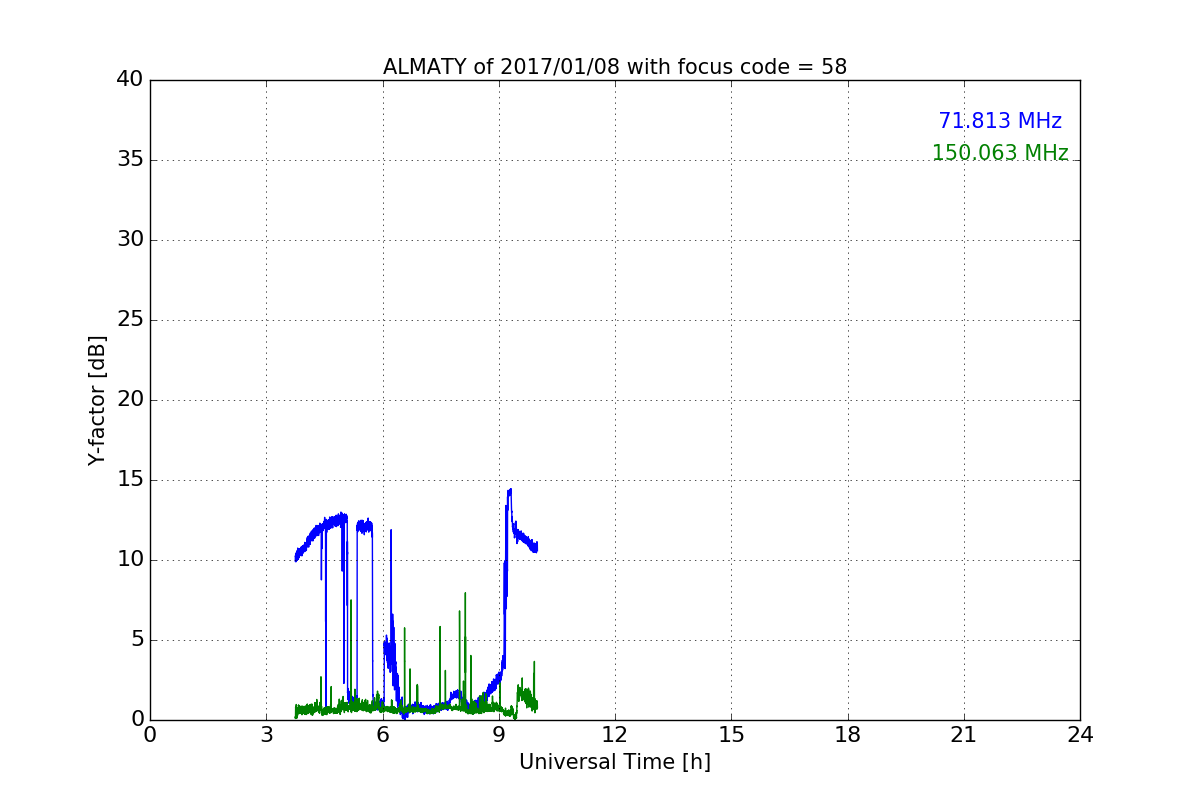Click the 'Universal Time [h]' axis label
The width and height of the screenshot is (1200, 800).
(615, 762)
